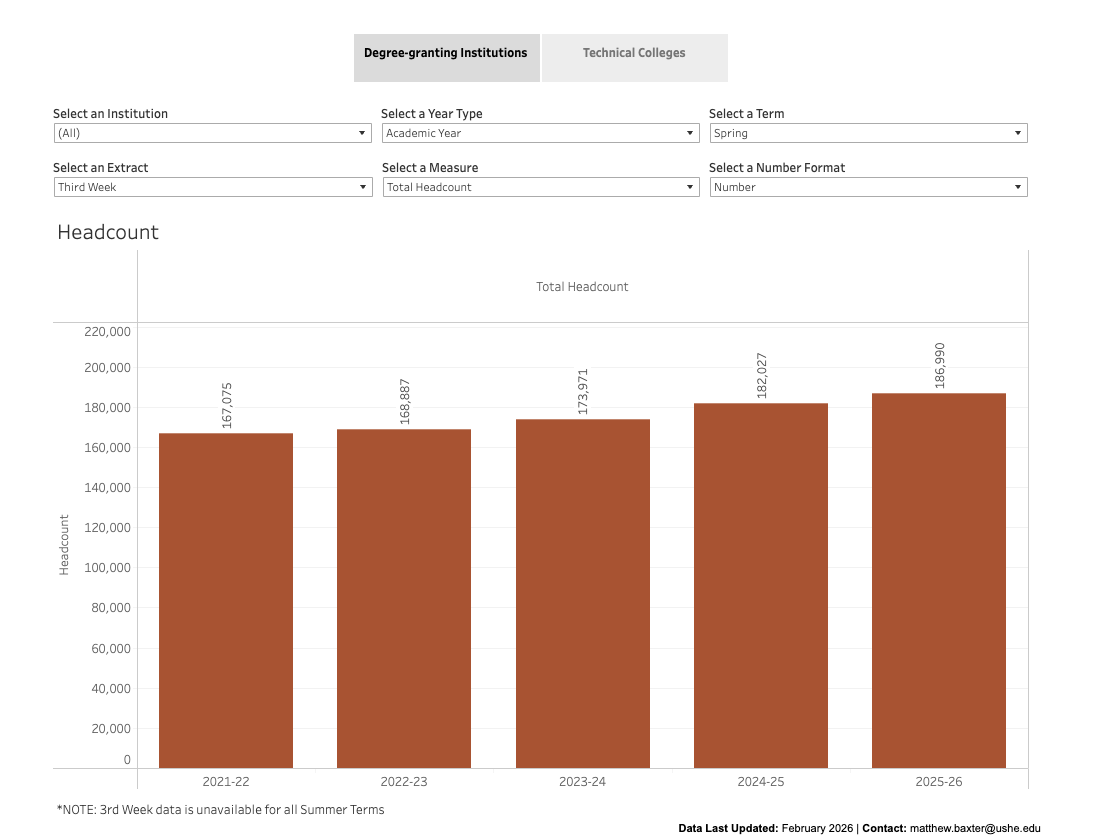Screen dimensions: 1103x840
Task: Open the Select an Institution dropdown
Action: (x=212, y=133)
